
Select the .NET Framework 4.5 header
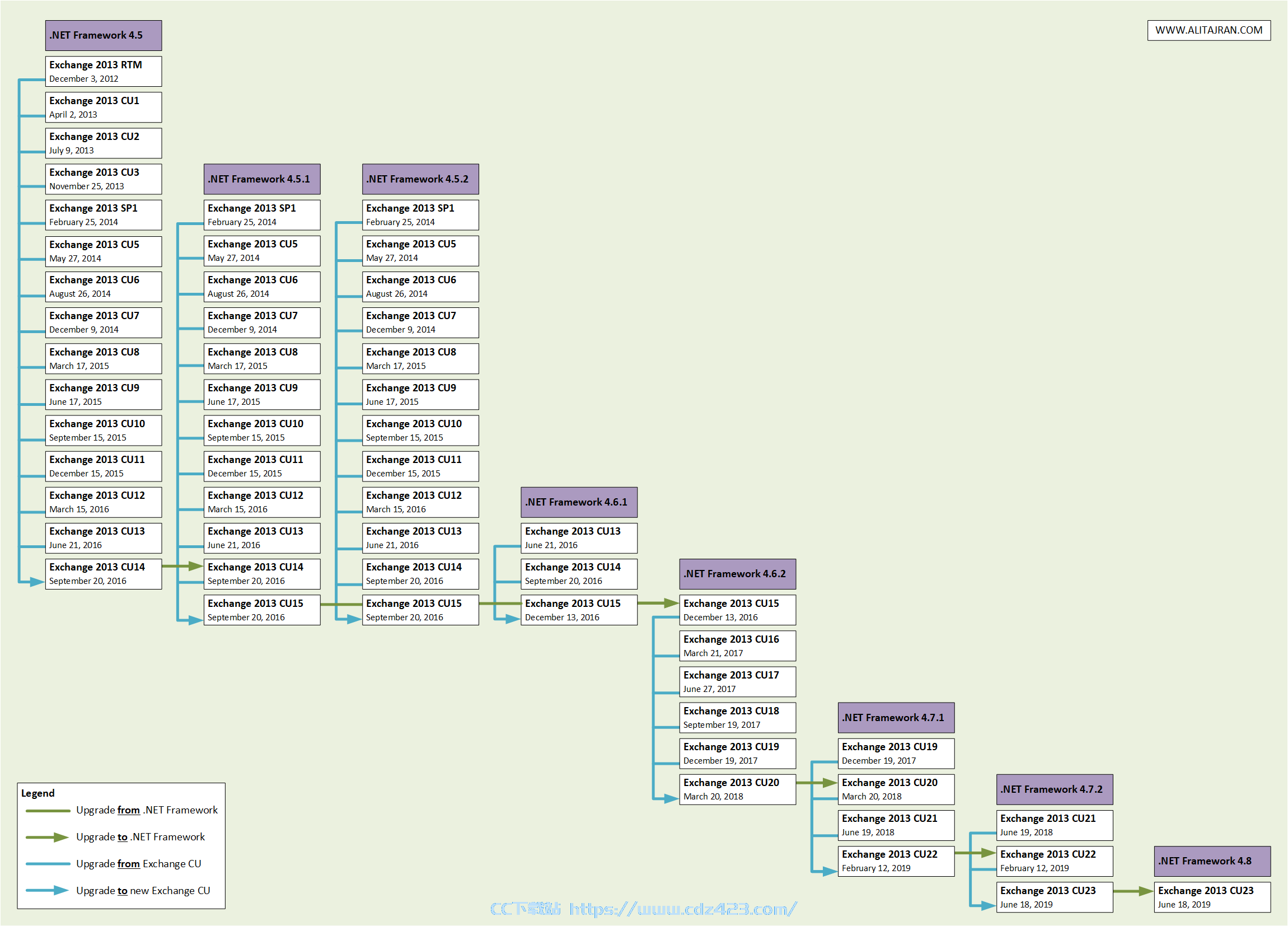(104, 35)
